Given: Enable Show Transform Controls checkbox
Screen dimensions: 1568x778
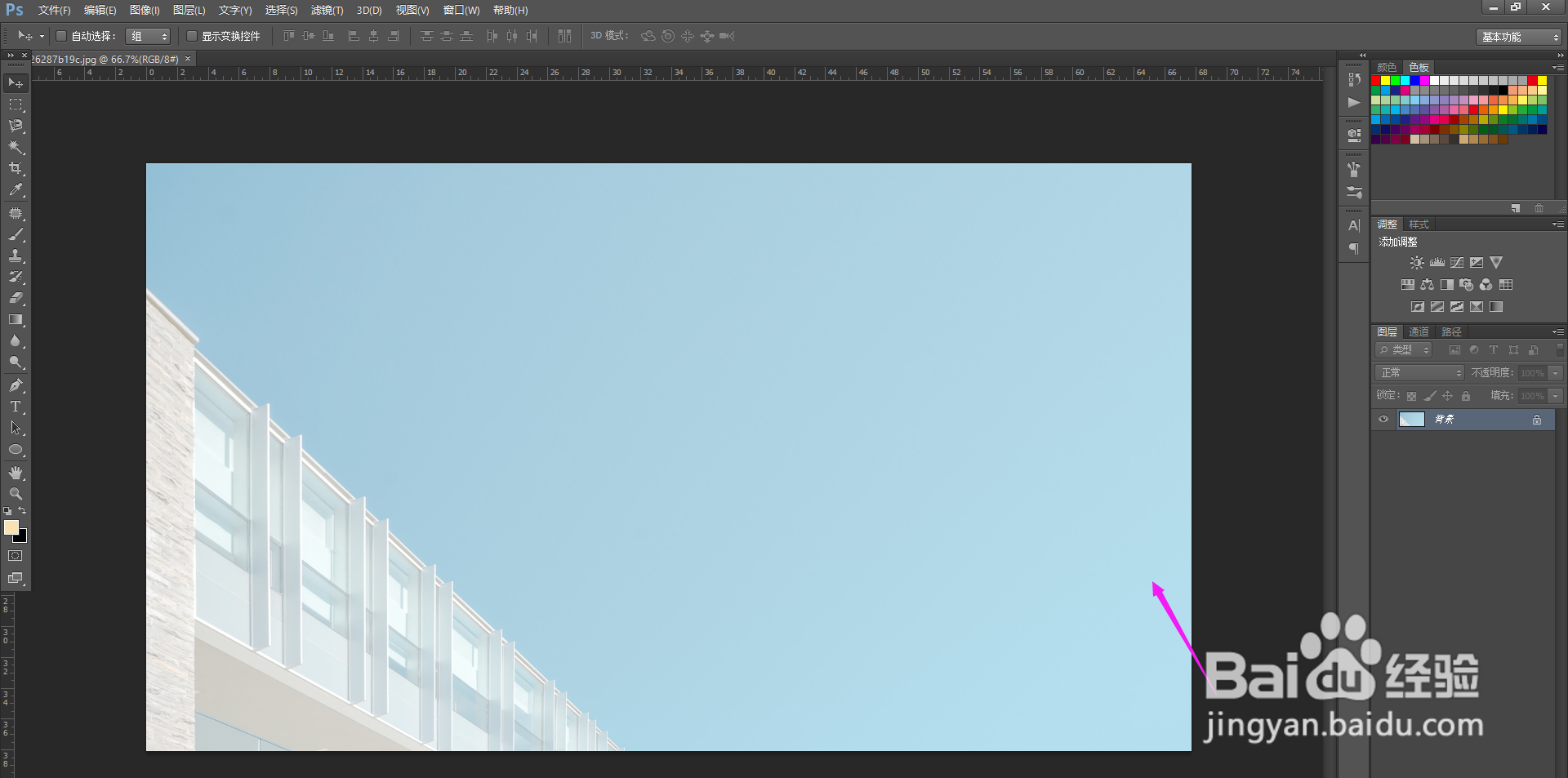Looking at the screenshot, I should [x=192, y=36].
